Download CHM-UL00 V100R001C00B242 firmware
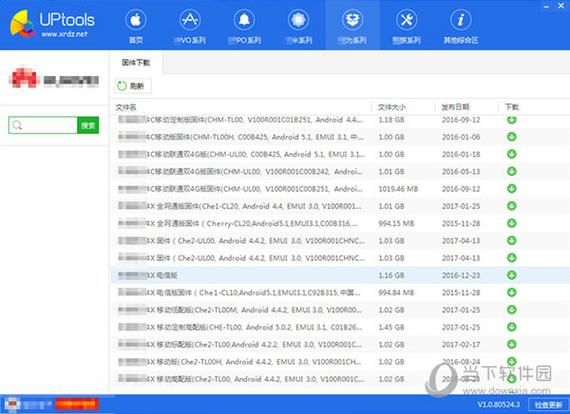Viewport: 570px width, 414px height. (x=511, y=171)
